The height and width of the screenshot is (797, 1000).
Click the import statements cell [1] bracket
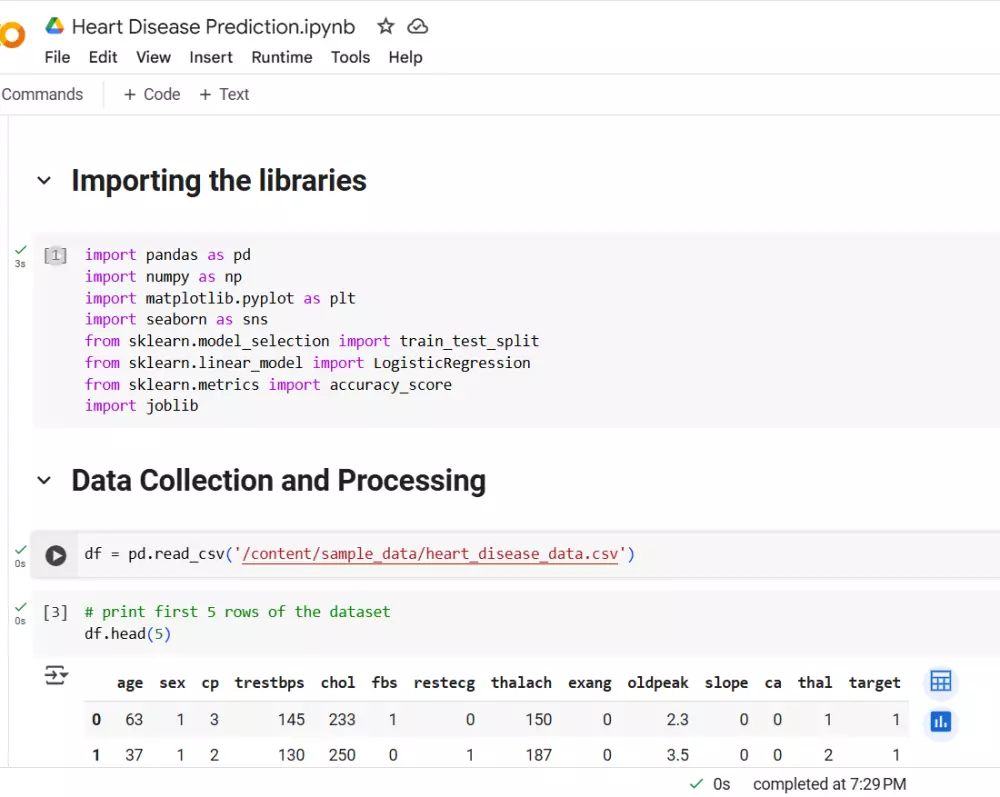55,256
